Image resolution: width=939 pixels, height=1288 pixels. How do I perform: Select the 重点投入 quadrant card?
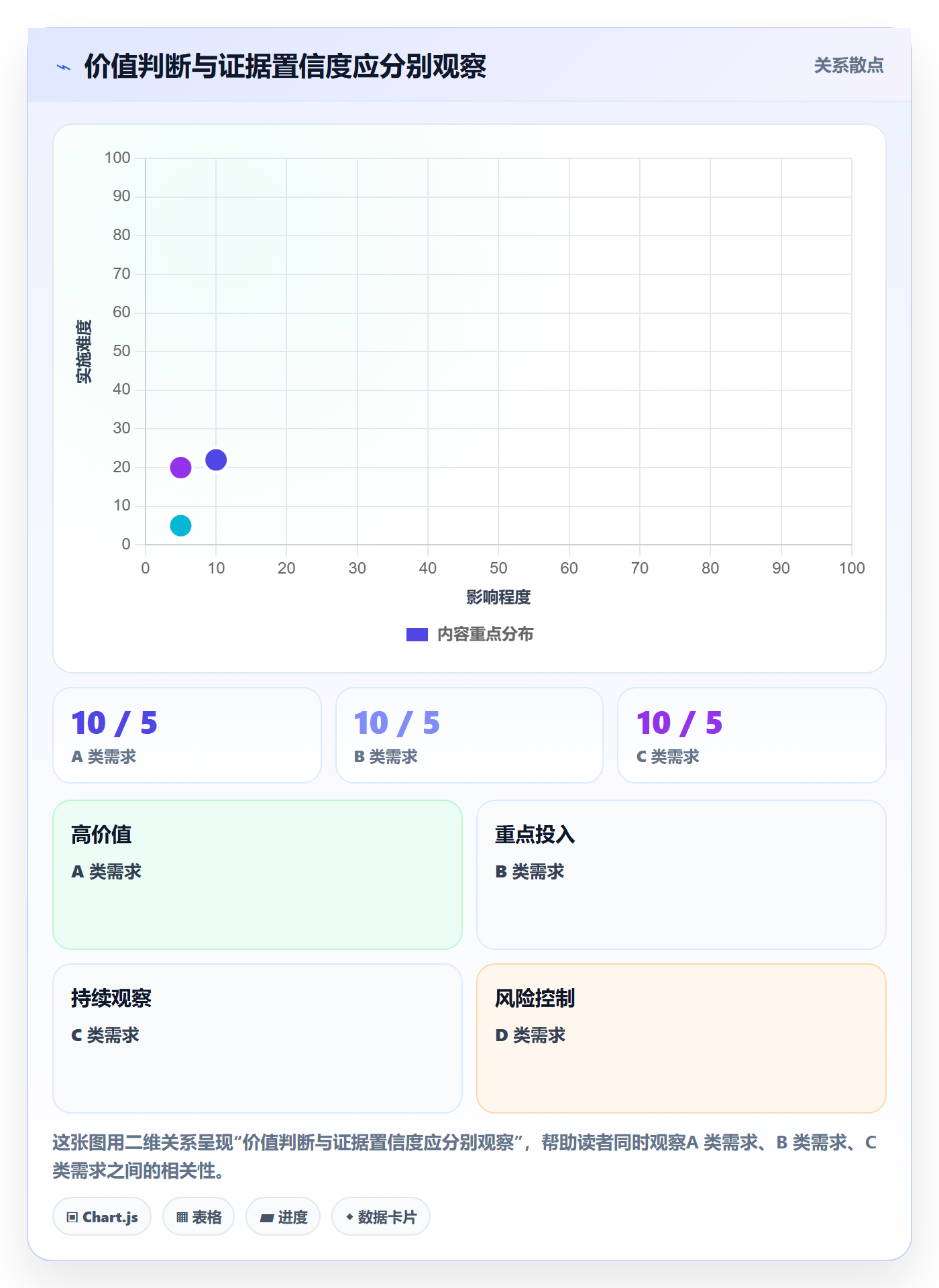pyautogui.click(x=681, y=875)
